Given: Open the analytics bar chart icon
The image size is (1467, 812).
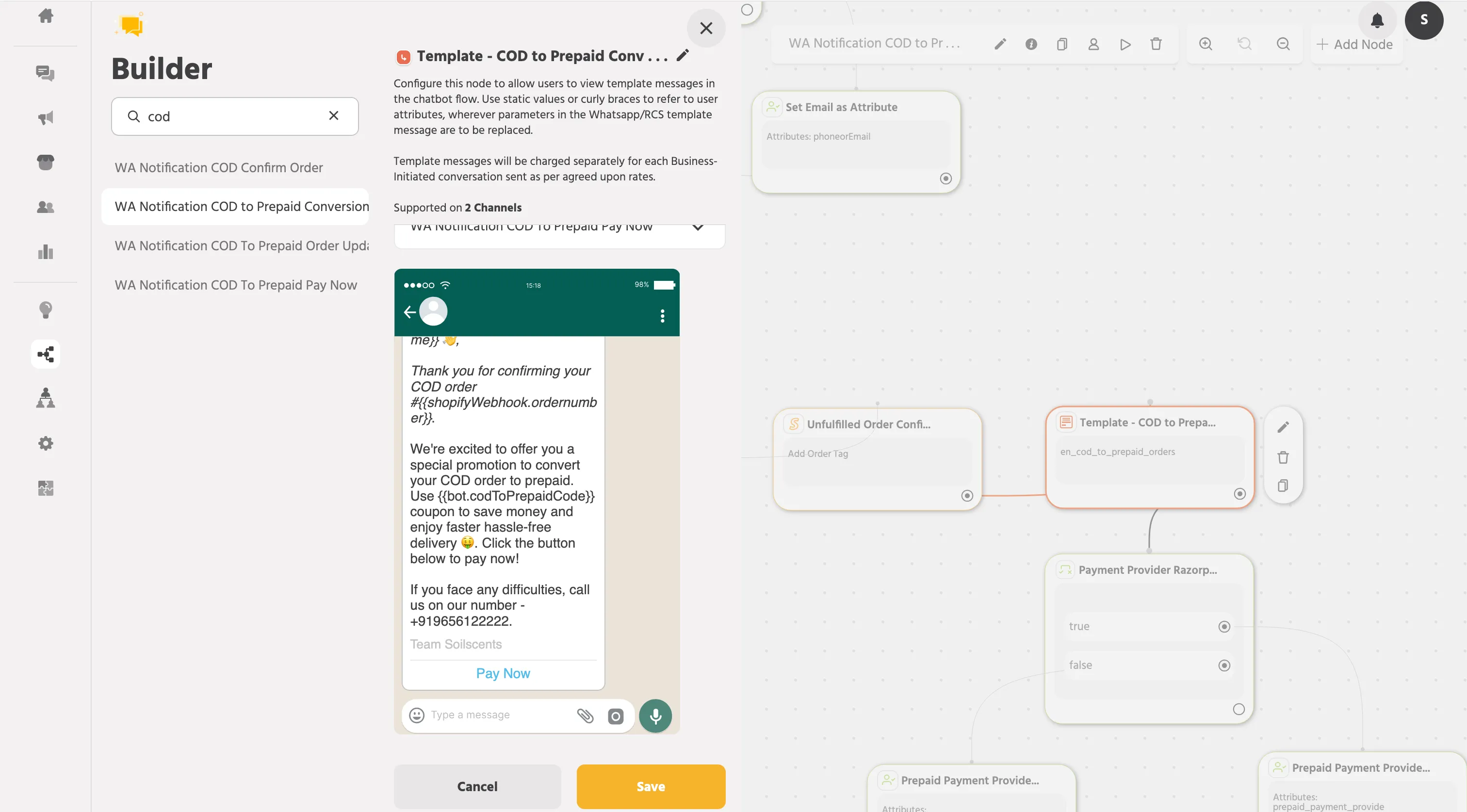Looking at the screenshot, I should 46,251.
